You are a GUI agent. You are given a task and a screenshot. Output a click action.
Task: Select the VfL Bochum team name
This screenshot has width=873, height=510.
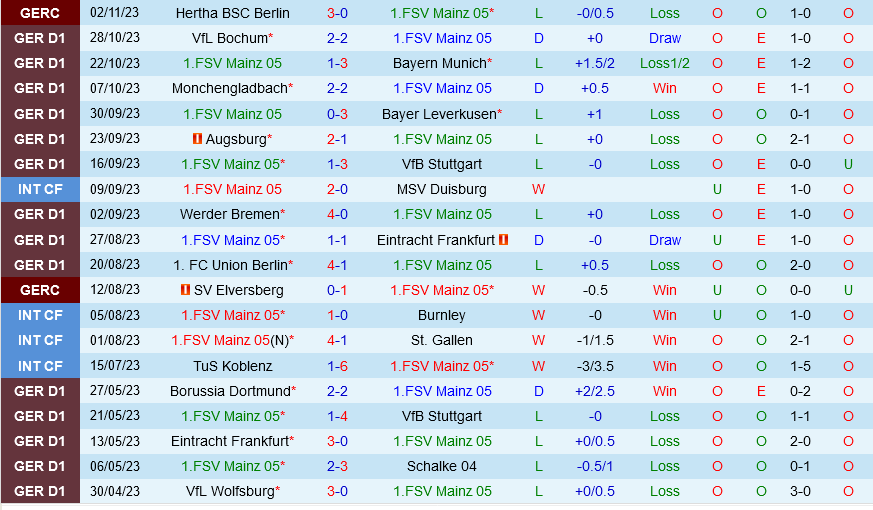[x=229, y=38]
